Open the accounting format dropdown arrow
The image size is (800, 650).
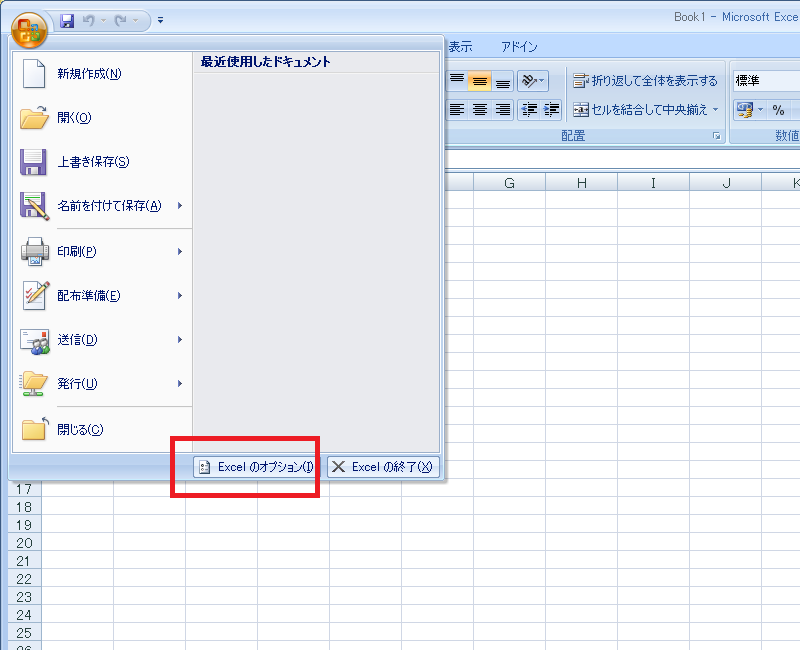tap(760, 110)
